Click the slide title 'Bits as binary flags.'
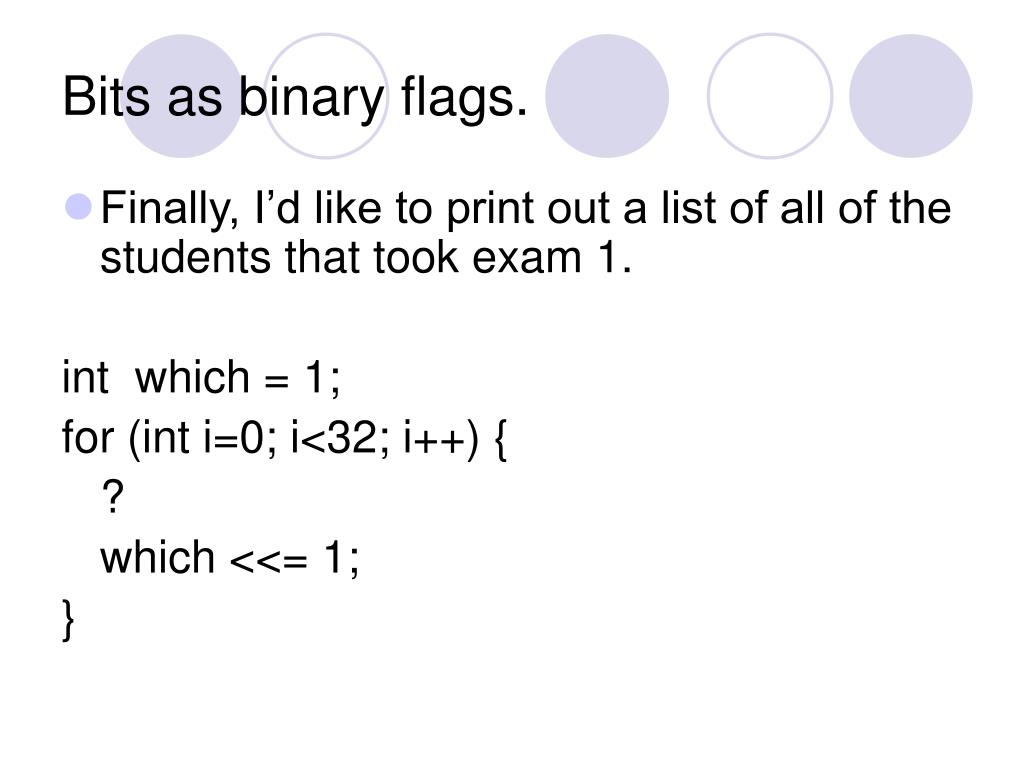1024x768 pixels. tap(295, 98)
